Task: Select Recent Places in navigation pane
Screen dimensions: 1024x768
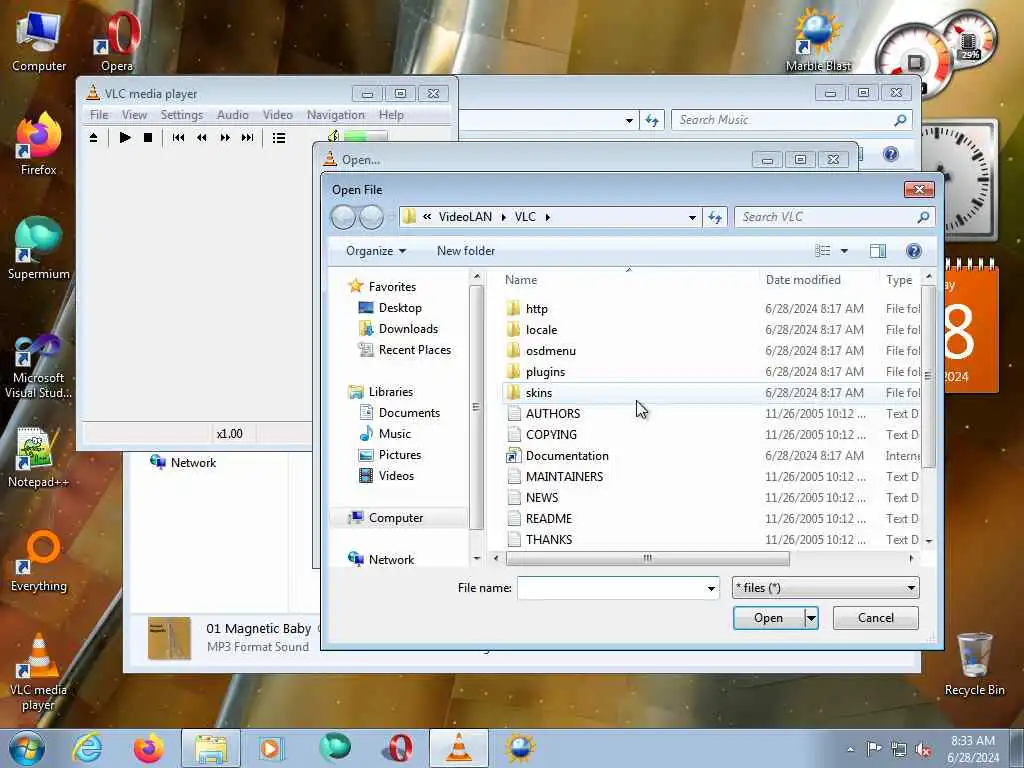Action: [414, 349]
